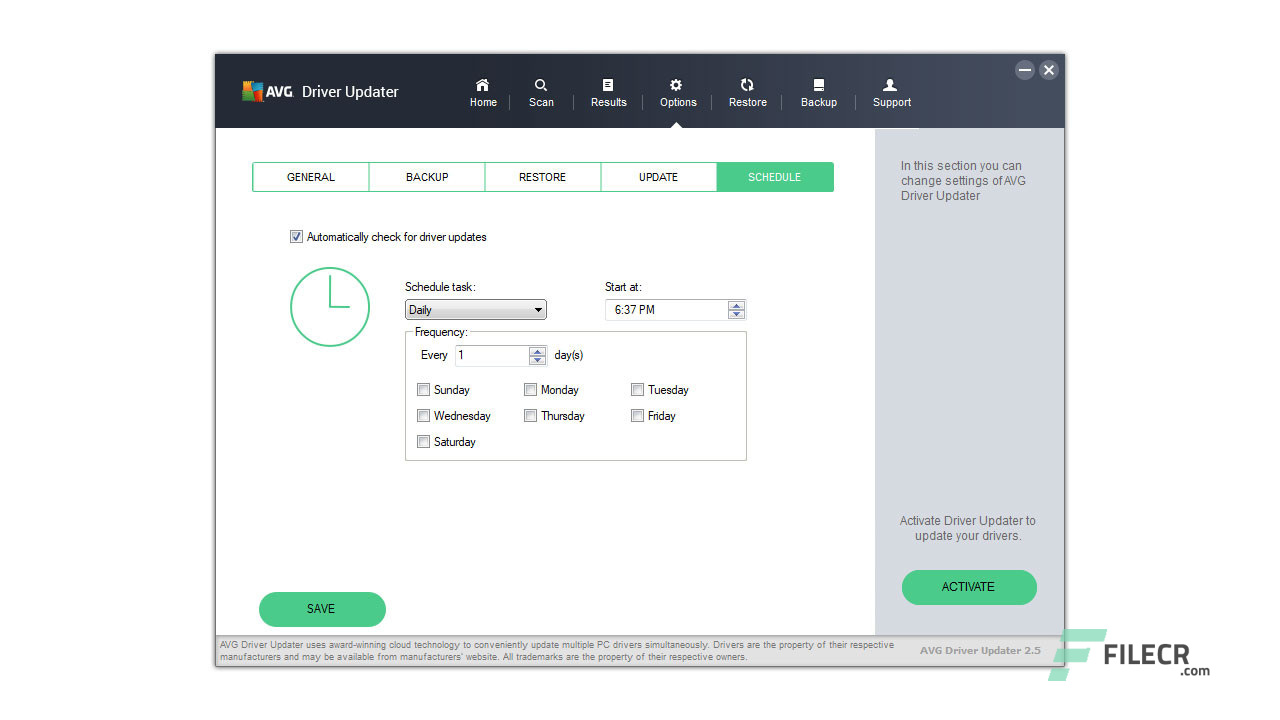Decrease the Start at time
This screenshot has width=1280, height=720.
click(737, 314)
